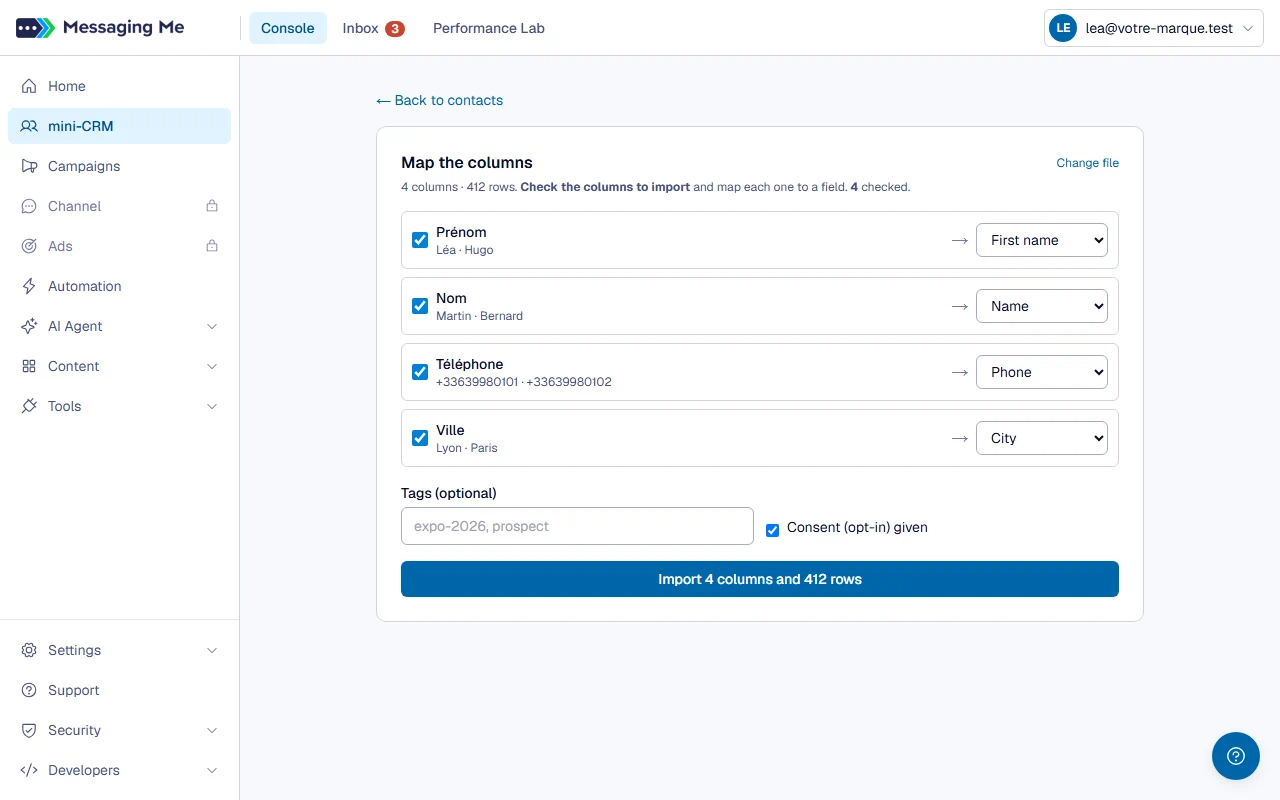Expand the Content section chevron

[x=212, y=366]
